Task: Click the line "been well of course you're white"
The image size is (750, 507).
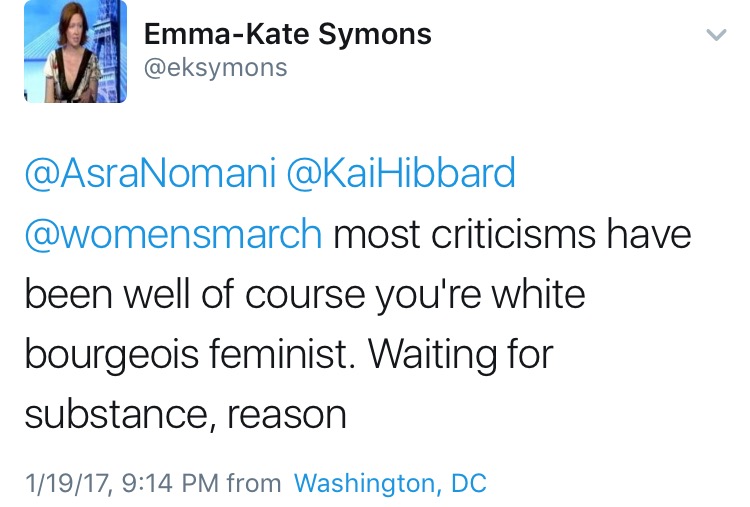Action: click(304, 295)
